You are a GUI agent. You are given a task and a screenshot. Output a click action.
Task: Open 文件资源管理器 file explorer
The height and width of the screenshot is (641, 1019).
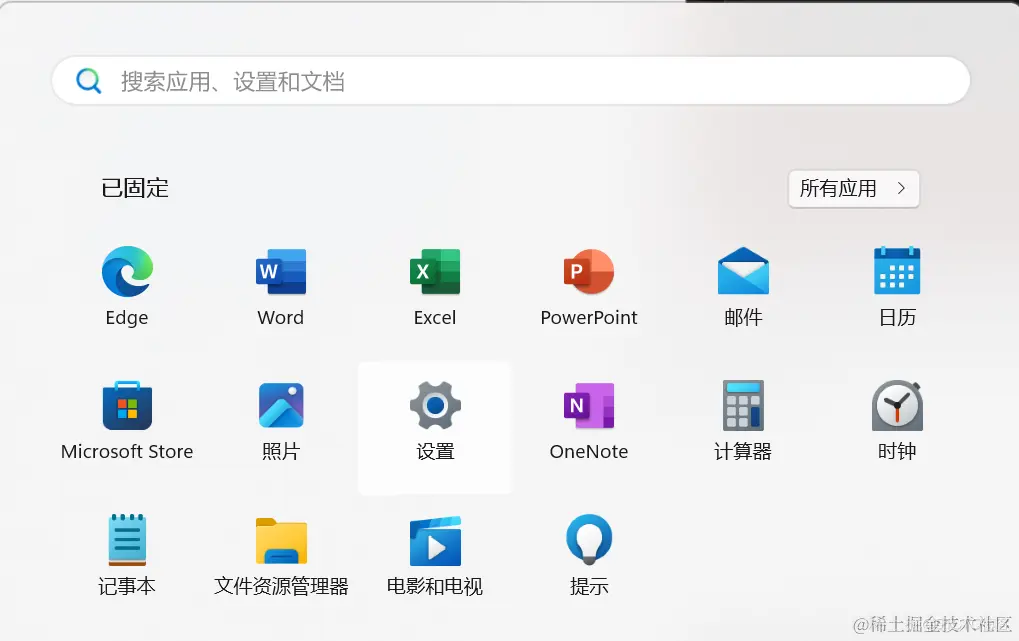pos(281,541)
